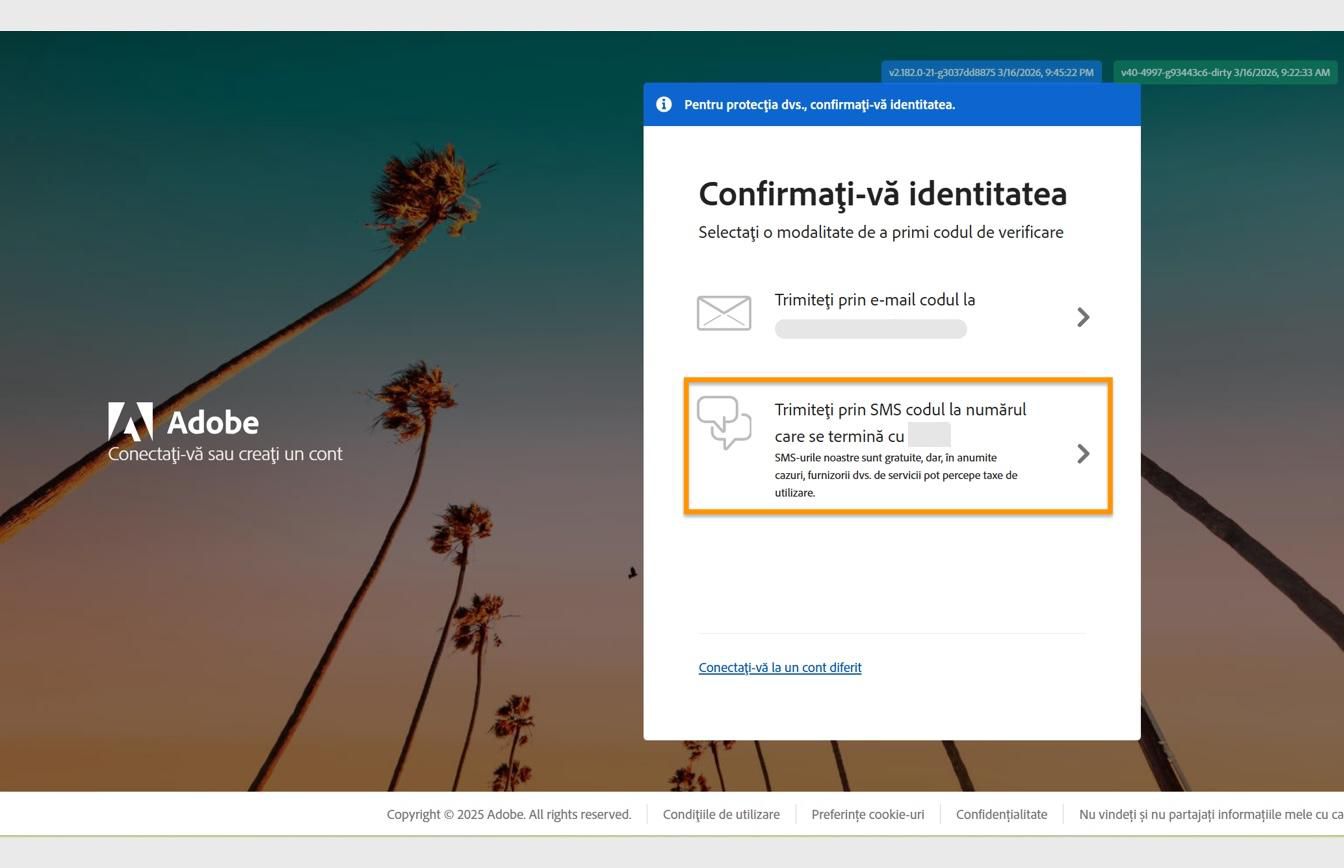Open the "Preferințe cookie-uri" footer link
This screenshot has width=1344, height=868.
(866, 814)
